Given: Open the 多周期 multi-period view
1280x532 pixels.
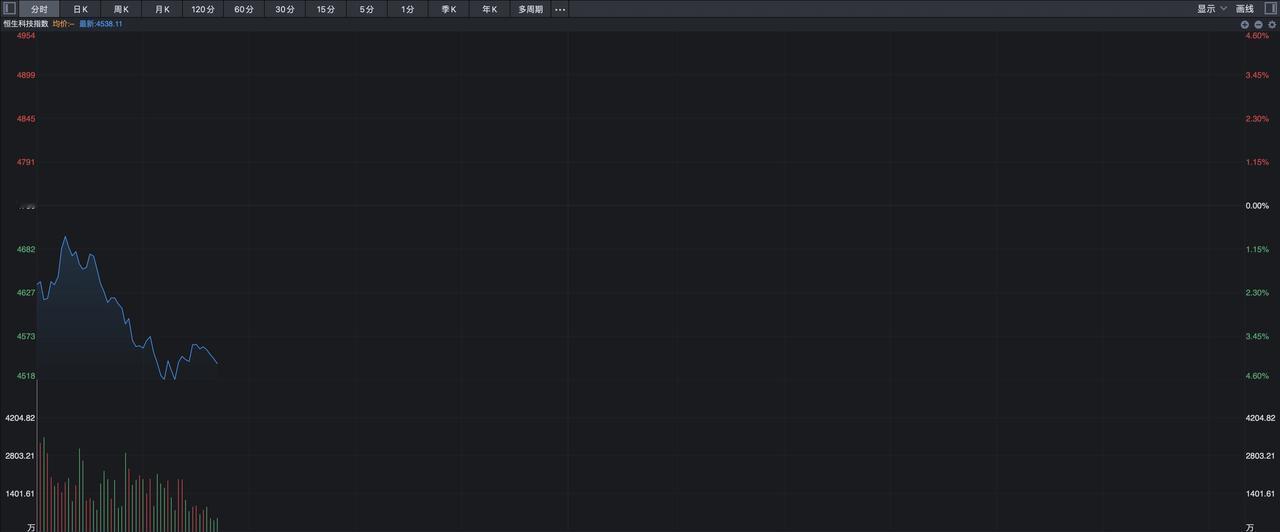Looking at the screenshot, I should (531, 9).
